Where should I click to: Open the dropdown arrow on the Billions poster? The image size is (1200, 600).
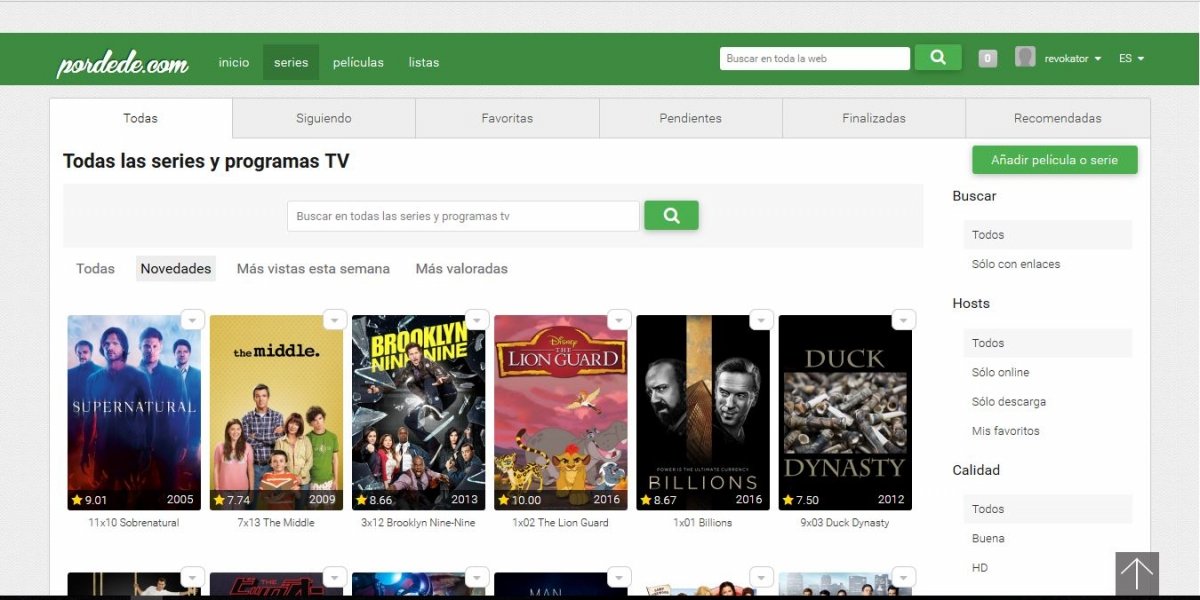coord(762,320)
